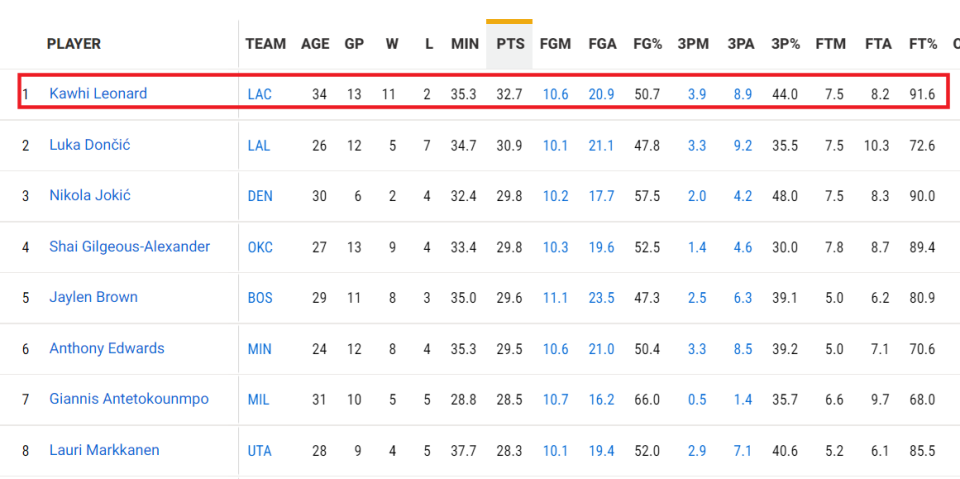
Task: Sort the table by PTS column
Action: (509, 44)
